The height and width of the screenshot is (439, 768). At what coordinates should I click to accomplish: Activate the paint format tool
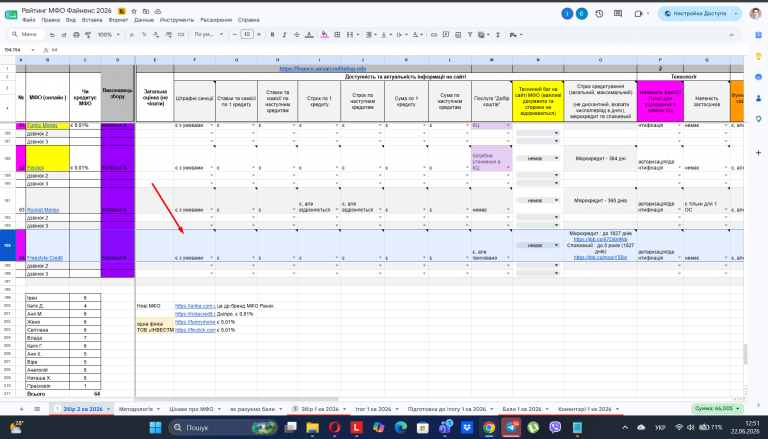point(88,35)
